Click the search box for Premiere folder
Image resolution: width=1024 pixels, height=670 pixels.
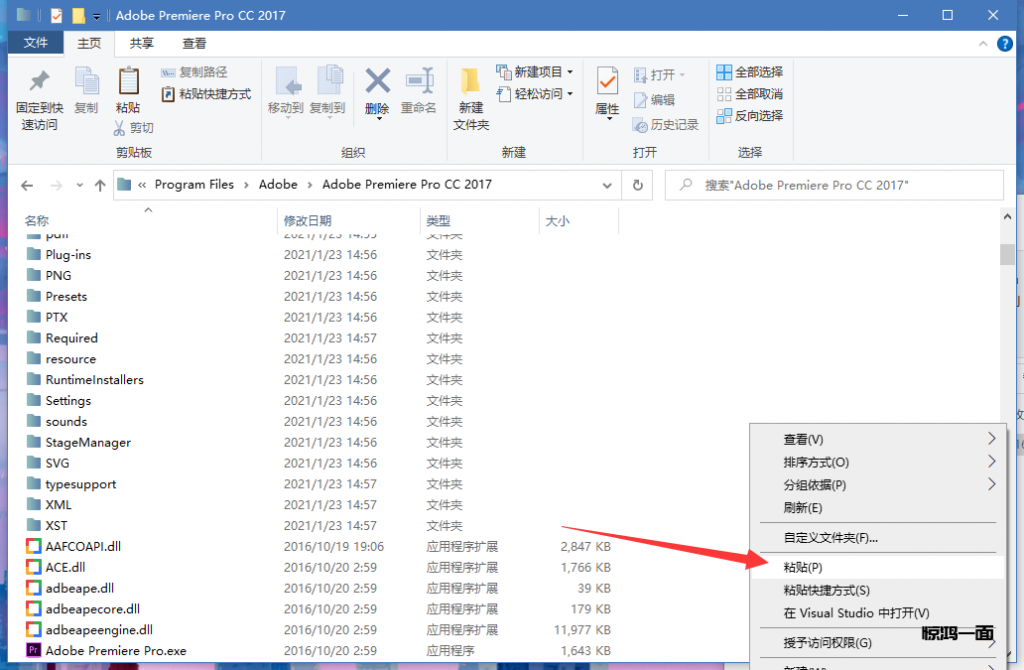(x=840, y=185)
